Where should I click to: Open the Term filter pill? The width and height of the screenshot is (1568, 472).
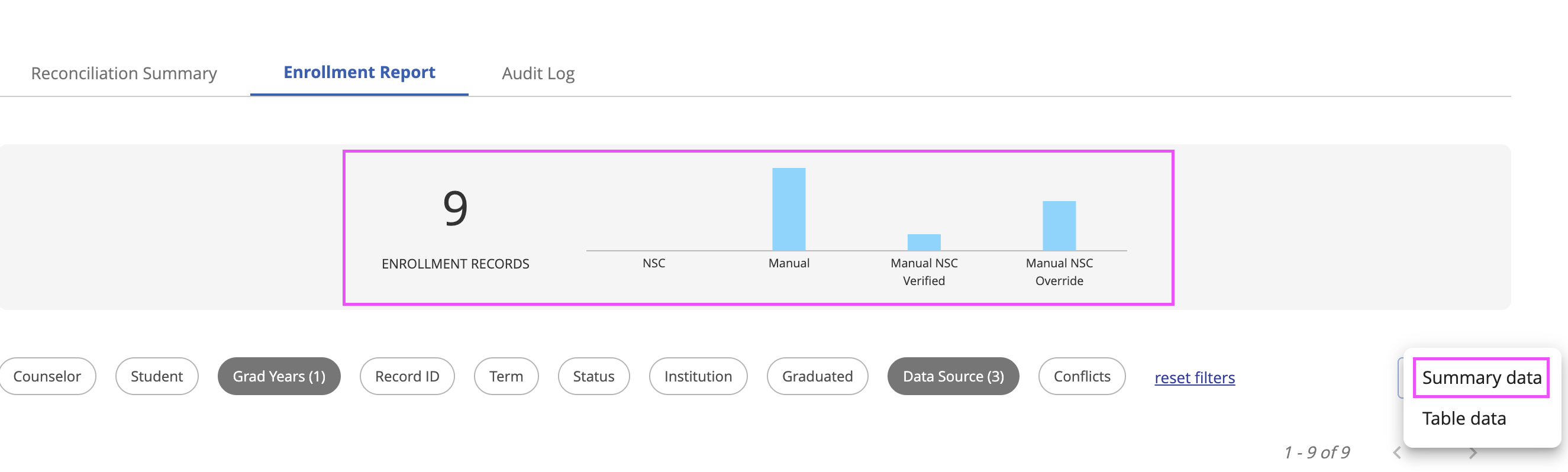point(506,377)
